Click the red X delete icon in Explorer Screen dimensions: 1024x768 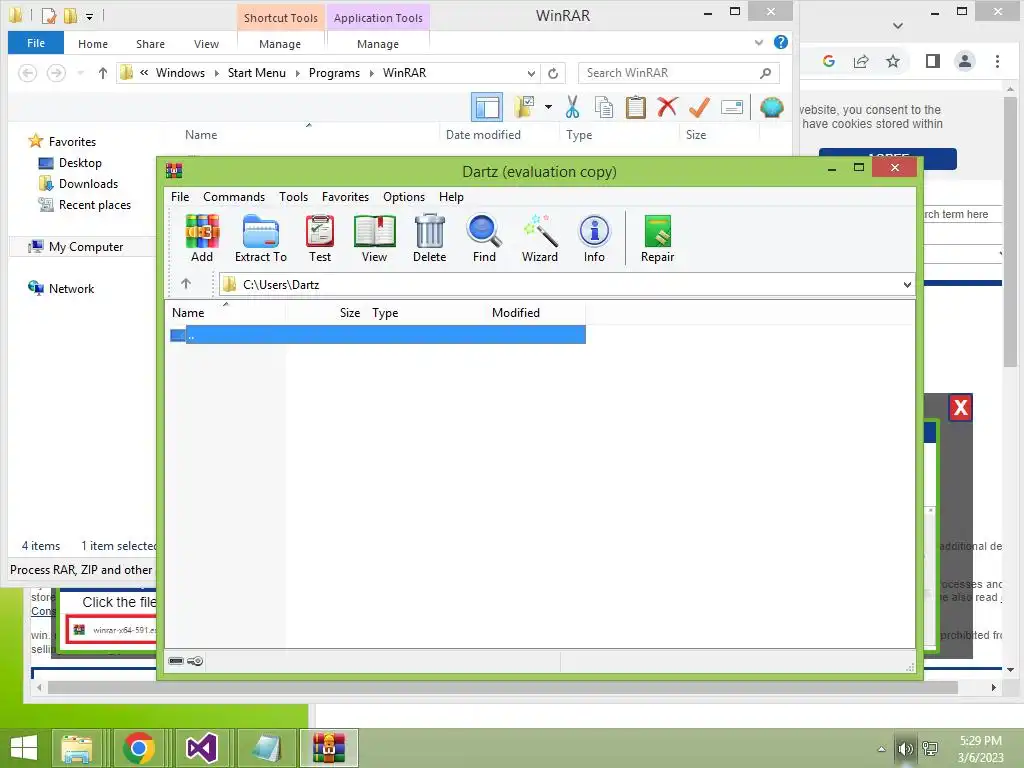(x=667, y=106)
